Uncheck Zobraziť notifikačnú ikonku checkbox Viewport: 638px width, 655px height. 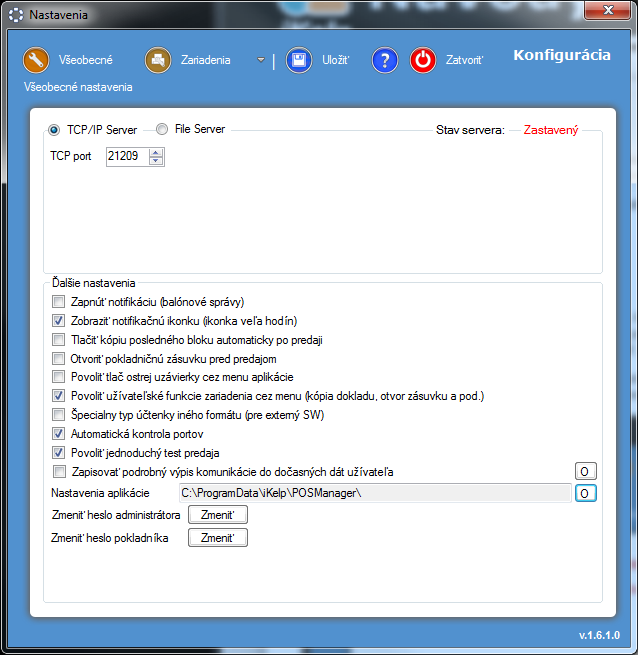tap(58, 320)
